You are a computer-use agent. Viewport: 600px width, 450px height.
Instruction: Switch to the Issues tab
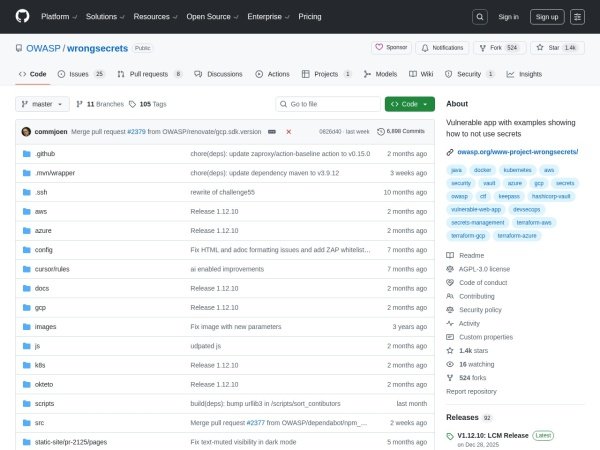81,74
